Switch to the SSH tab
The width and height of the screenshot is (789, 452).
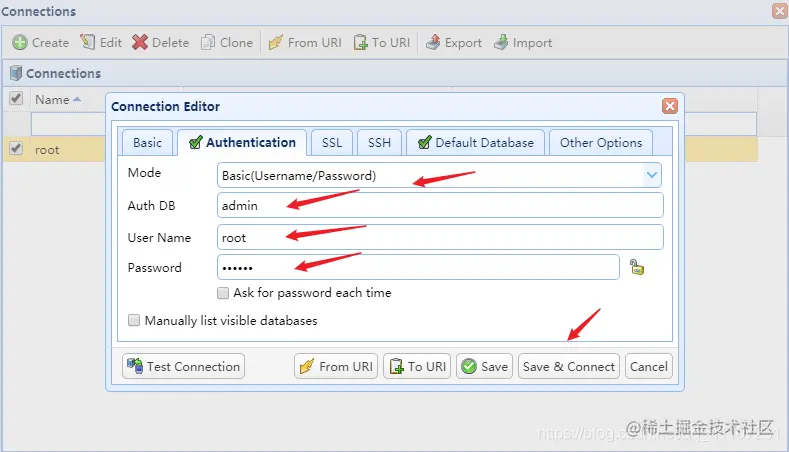[x=379, y=143]
